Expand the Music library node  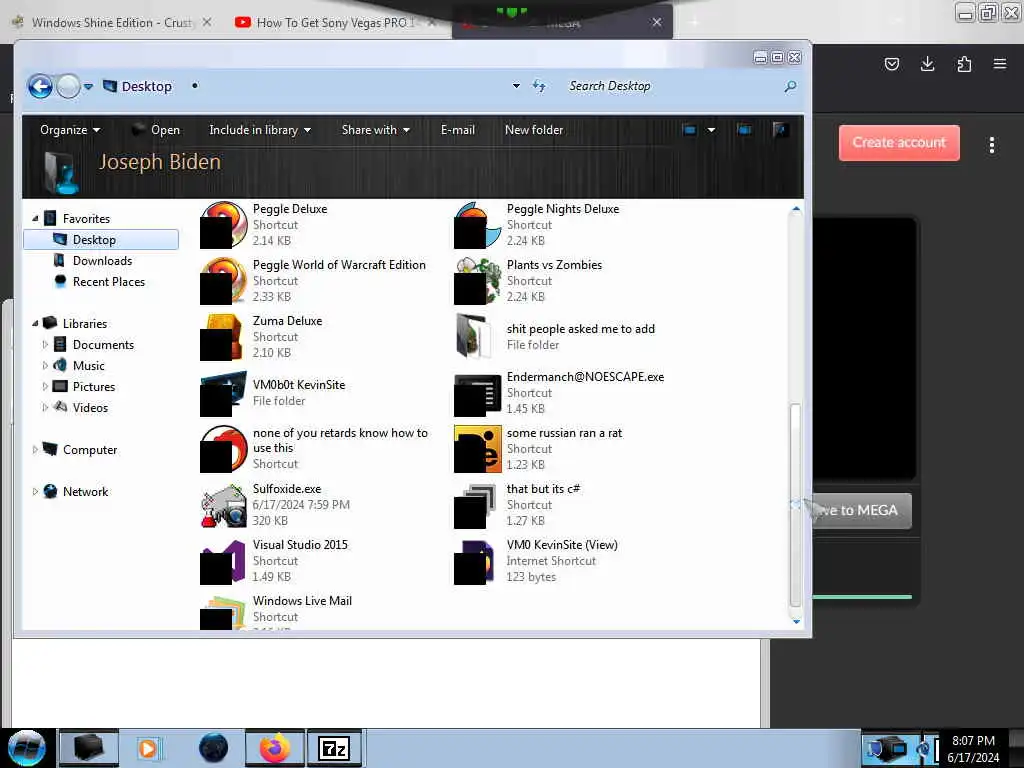(45, 366)
